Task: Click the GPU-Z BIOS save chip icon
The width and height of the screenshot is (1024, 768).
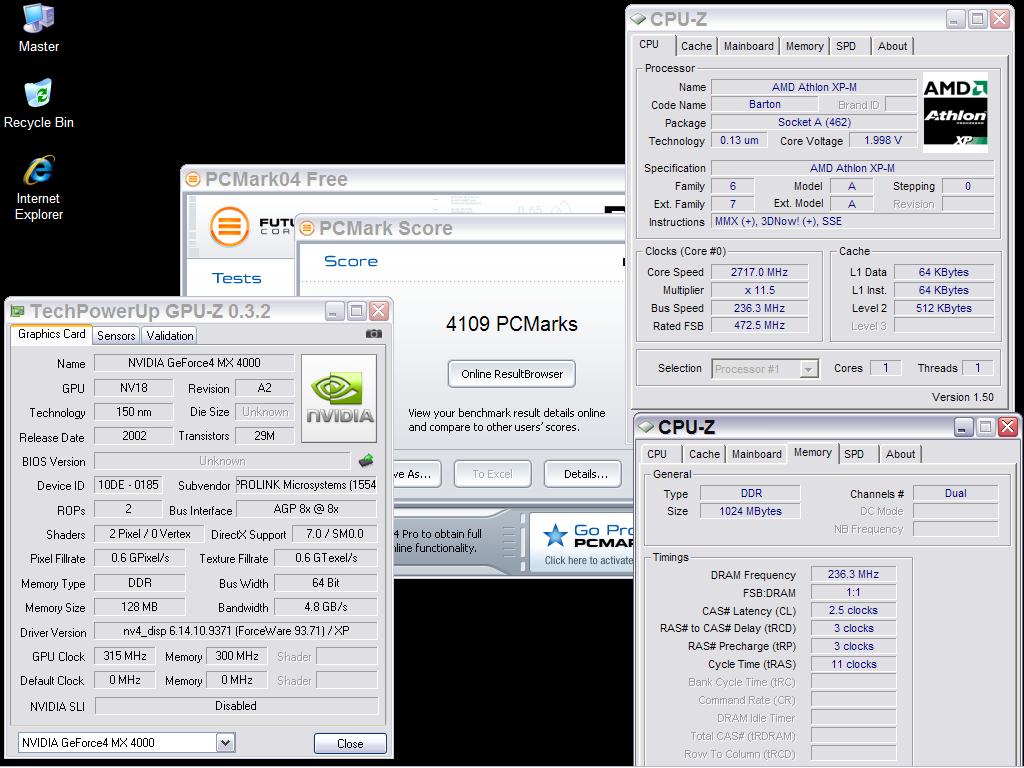Action: 366,460
